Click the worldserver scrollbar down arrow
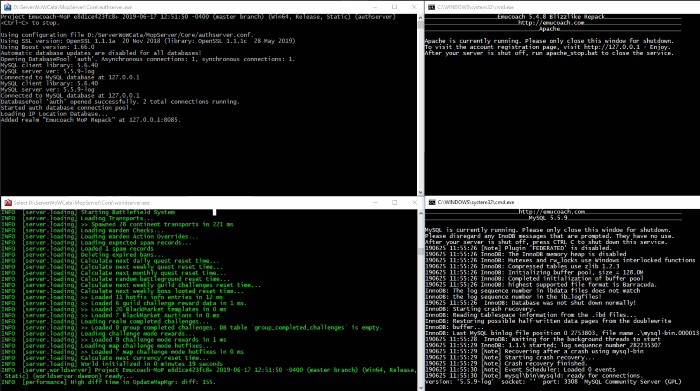 tap(420, 387)
